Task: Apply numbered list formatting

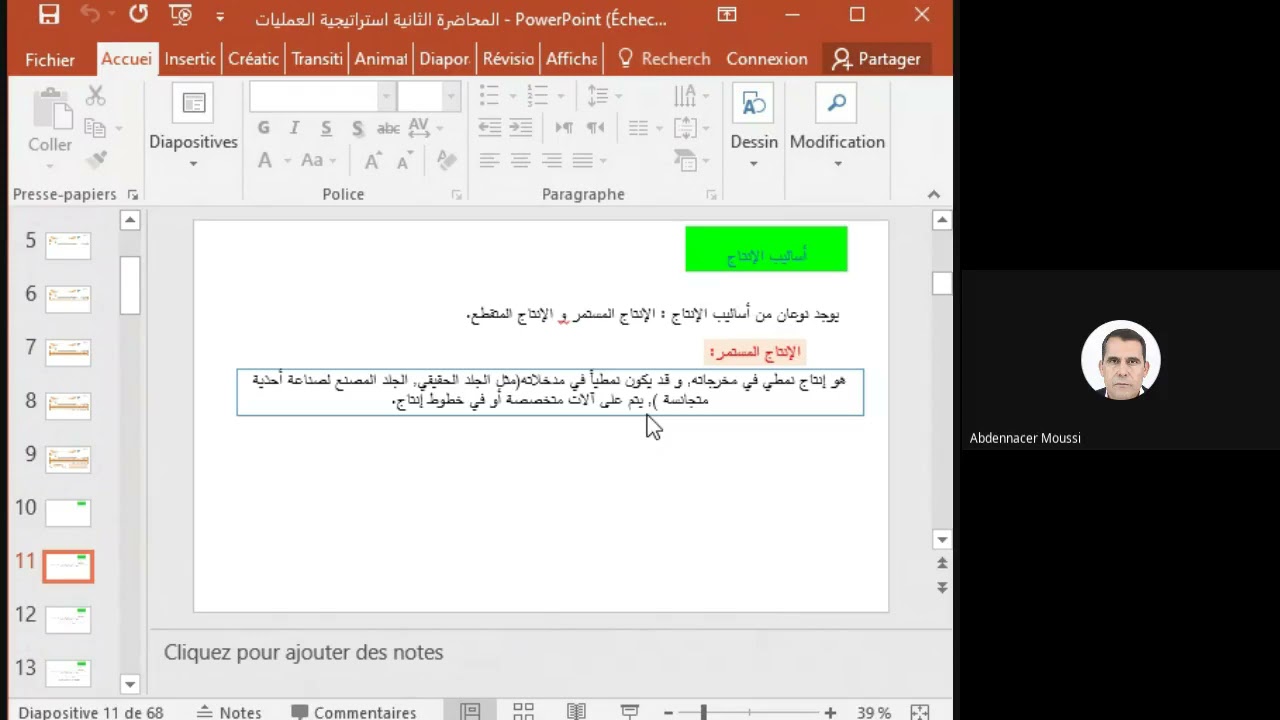Action: pyautogui.click(x=538, y=96)
